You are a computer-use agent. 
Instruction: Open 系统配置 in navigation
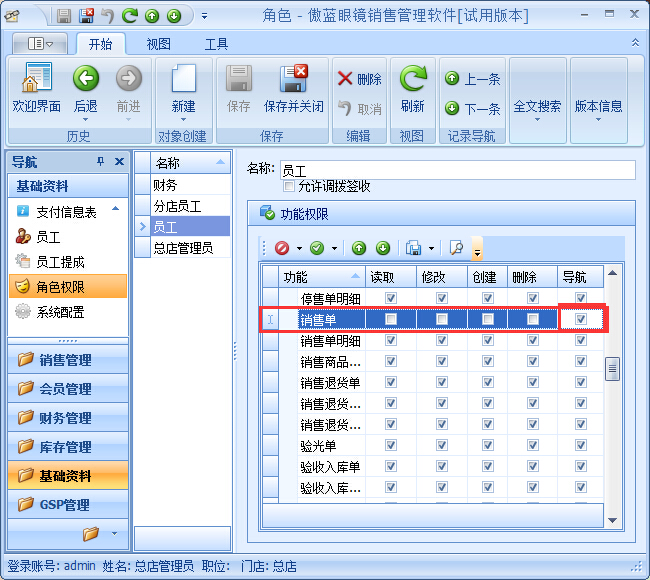[x=61, y=311]
